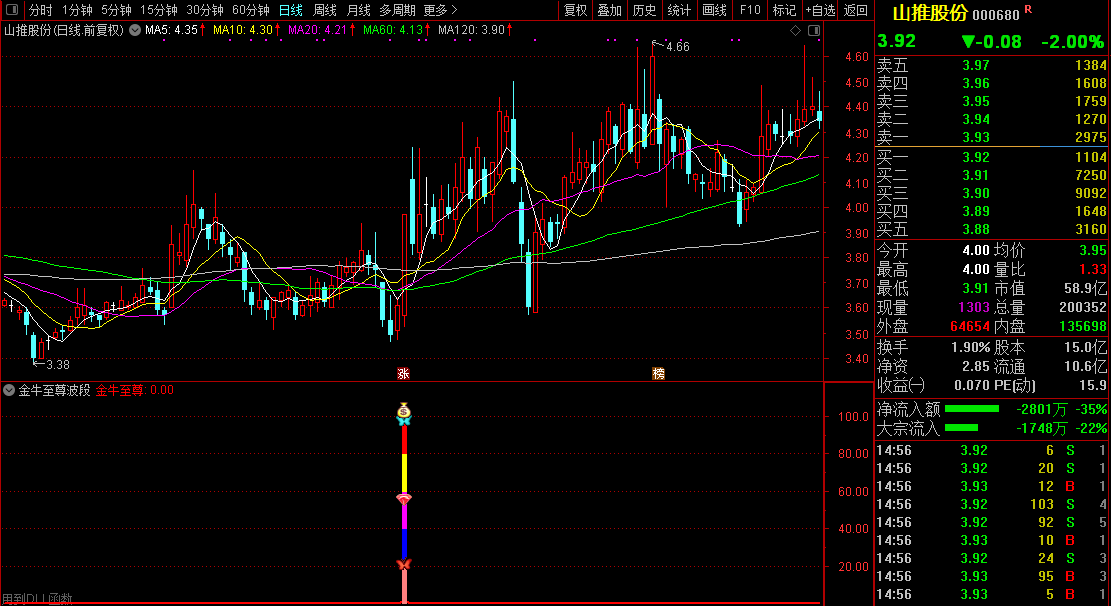The image size is (1111, 606).
Task: Click the MA10: 4.30 indicator value
Action: coord(243,30)
